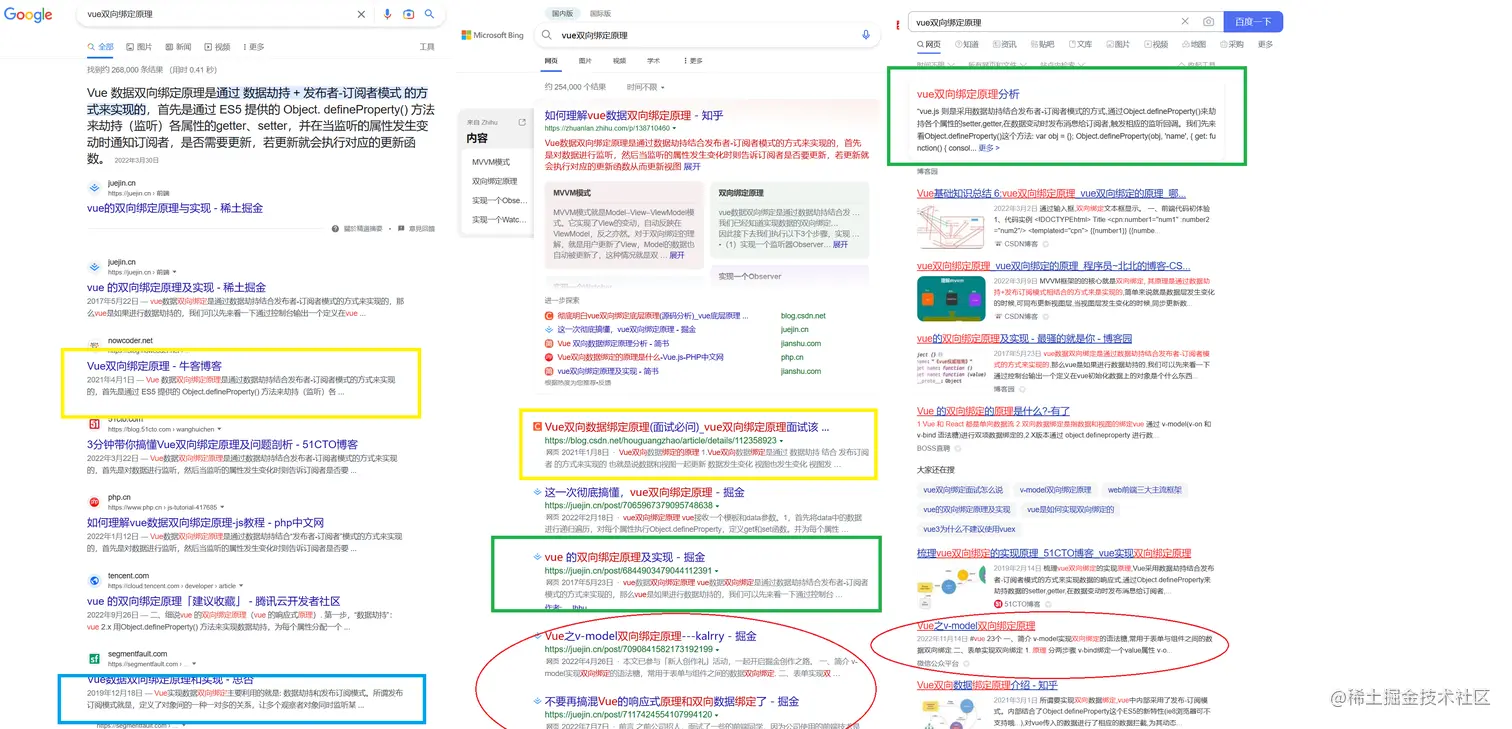Open green MVVM thumbnail in Baidu results
The image size is (1512, 729).
click(x=952, y=298)
